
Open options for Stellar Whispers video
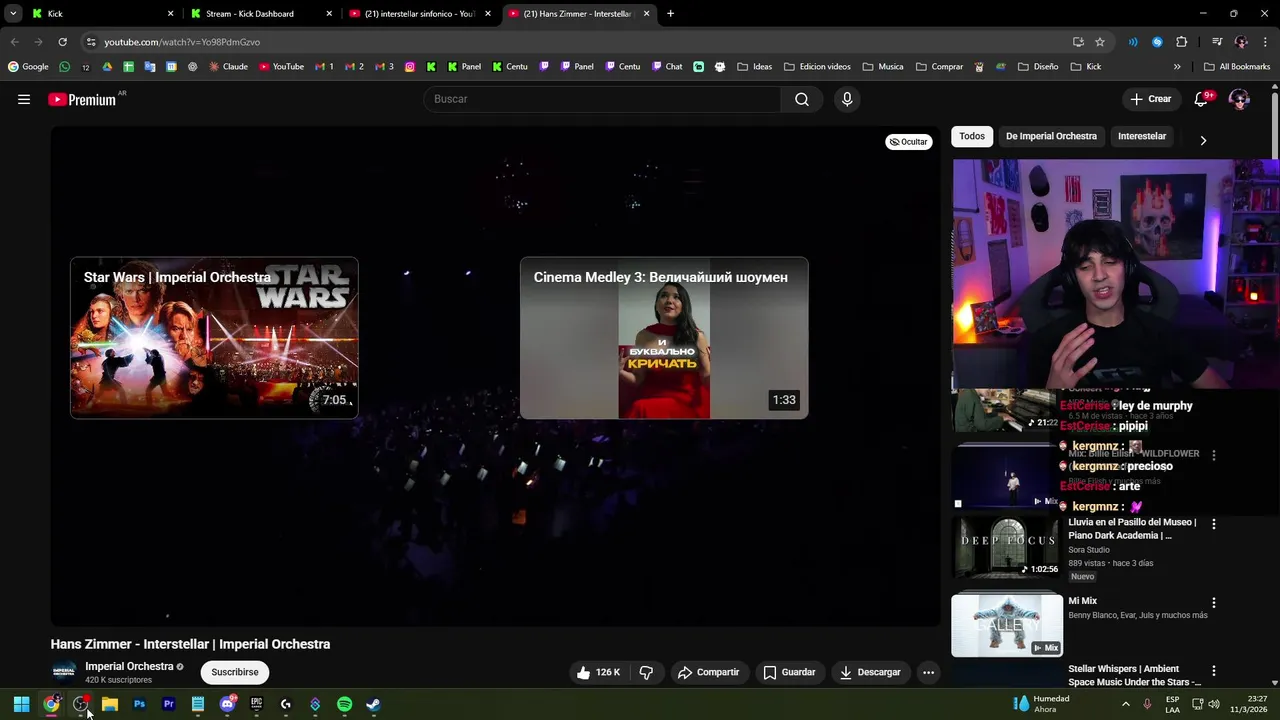1214,671
